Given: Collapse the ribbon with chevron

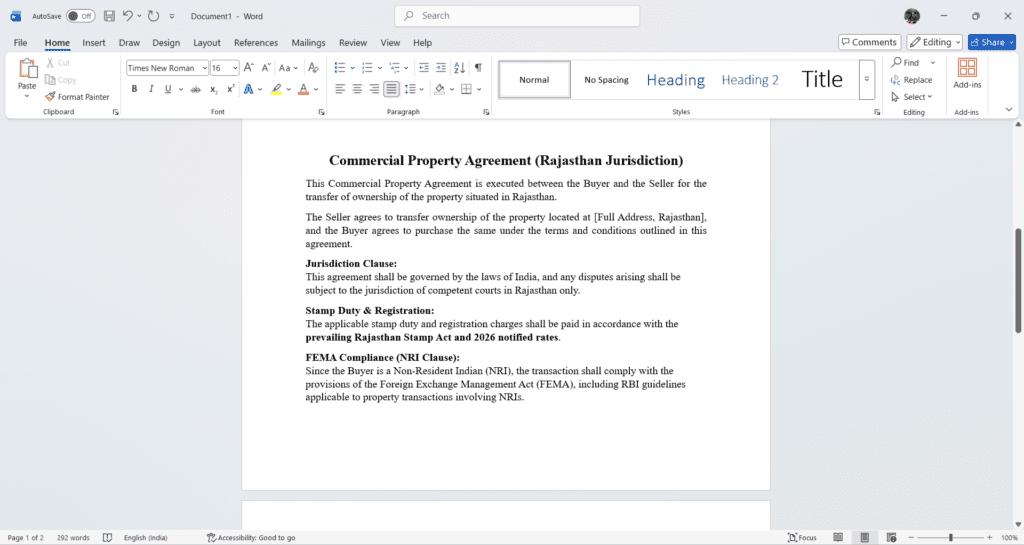Looking at the screenshot, I should tap(1009, 110).
